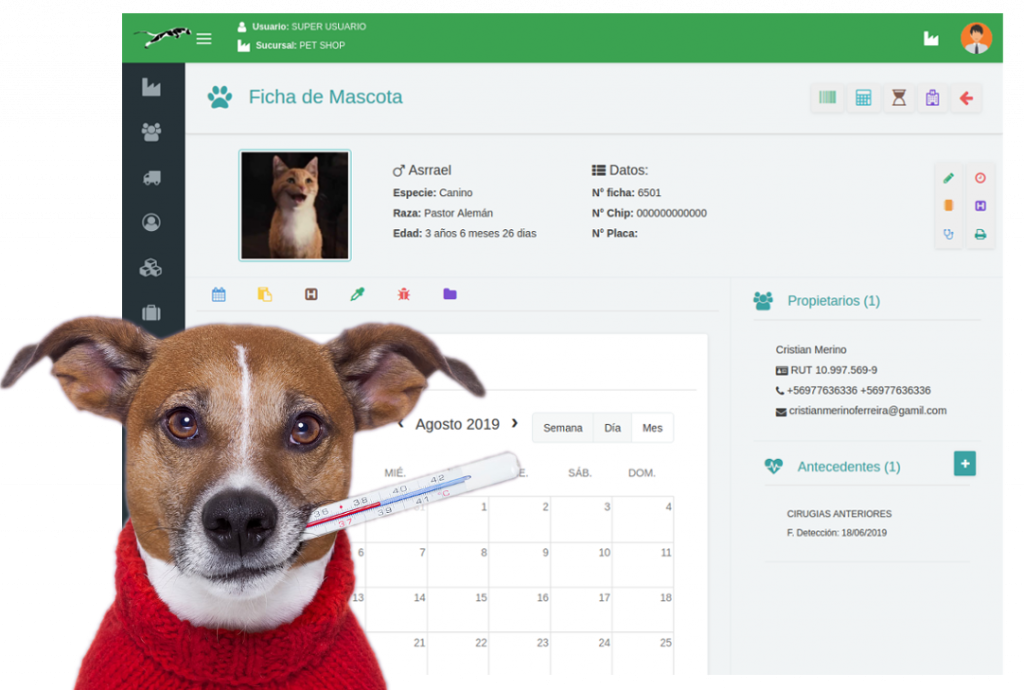Switch calendar to Semana view

(562, 428)
